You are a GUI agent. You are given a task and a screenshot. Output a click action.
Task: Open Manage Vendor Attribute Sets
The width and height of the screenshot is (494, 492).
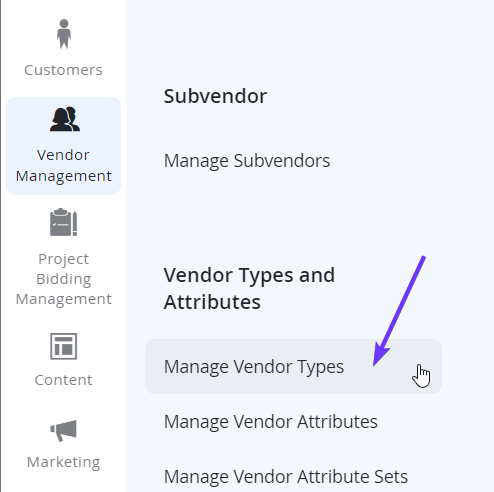point(286,477)
